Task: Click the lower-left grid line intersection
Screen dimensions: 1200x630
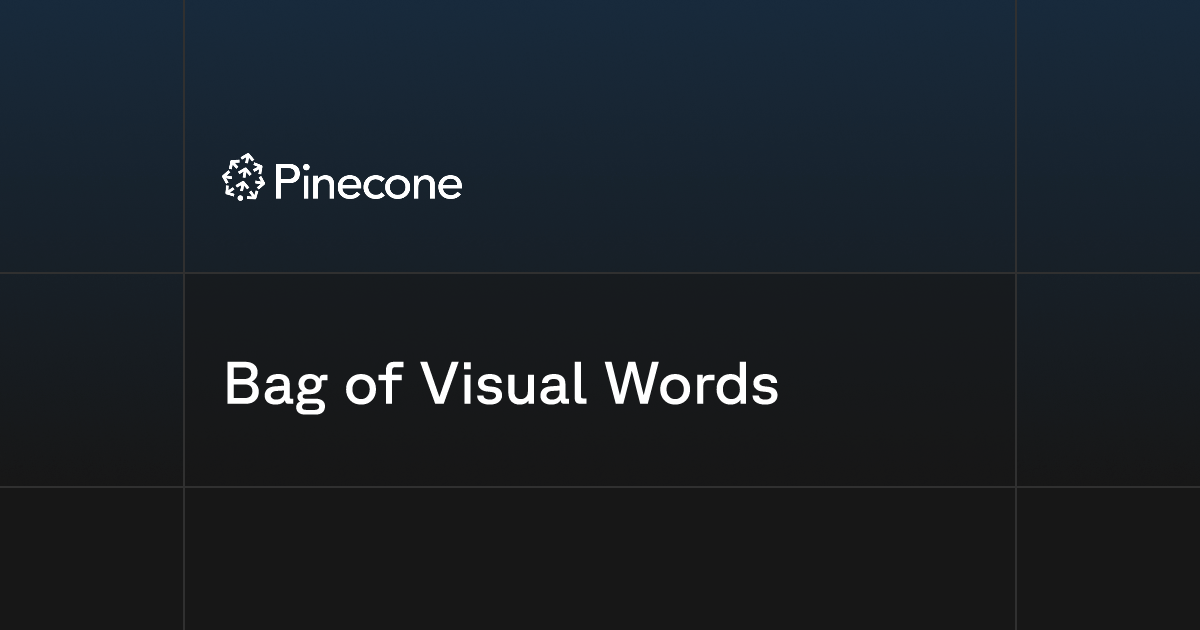Action: point(184,487)
